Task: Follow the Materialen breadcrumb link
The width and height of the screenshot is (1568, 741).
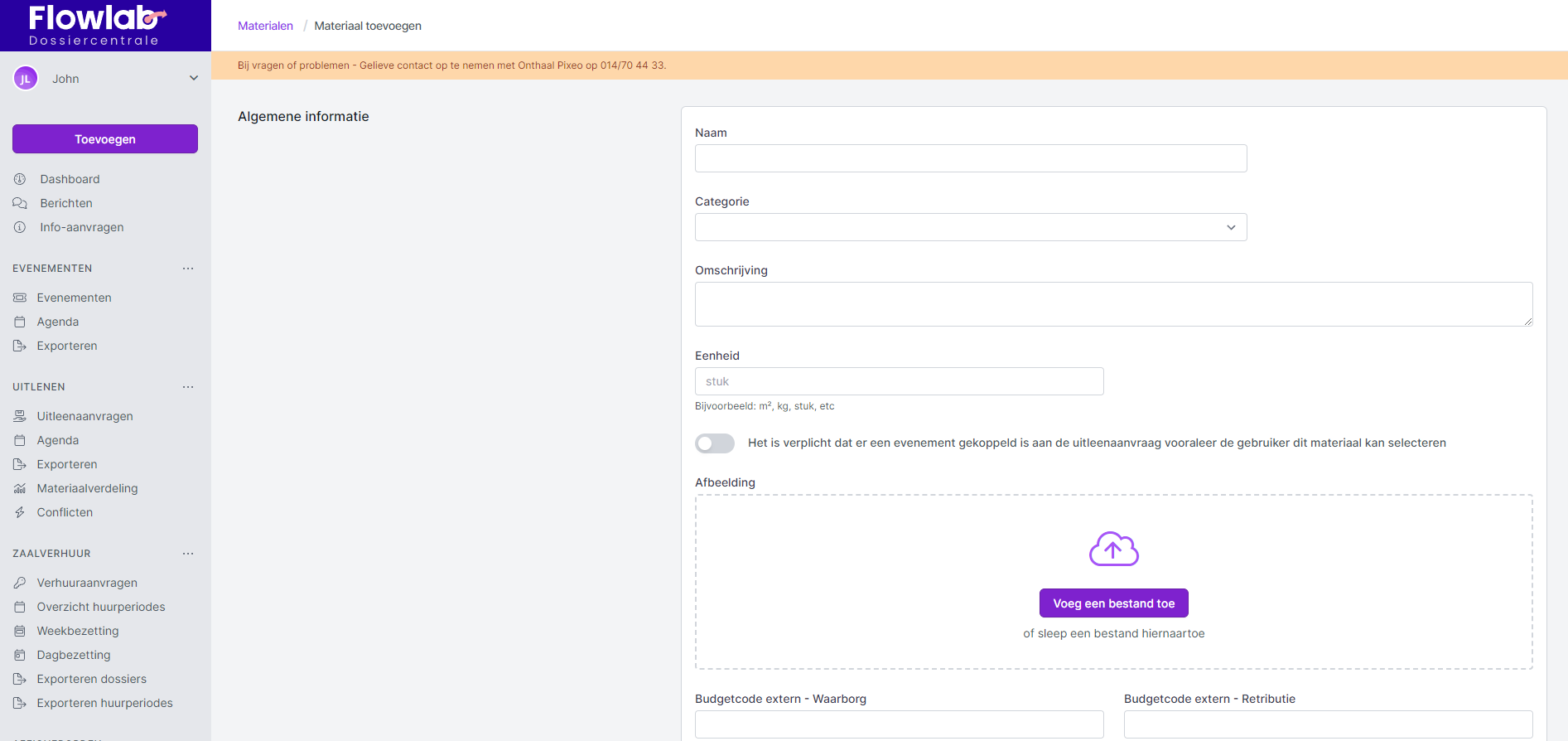Action: click(265, 26)
